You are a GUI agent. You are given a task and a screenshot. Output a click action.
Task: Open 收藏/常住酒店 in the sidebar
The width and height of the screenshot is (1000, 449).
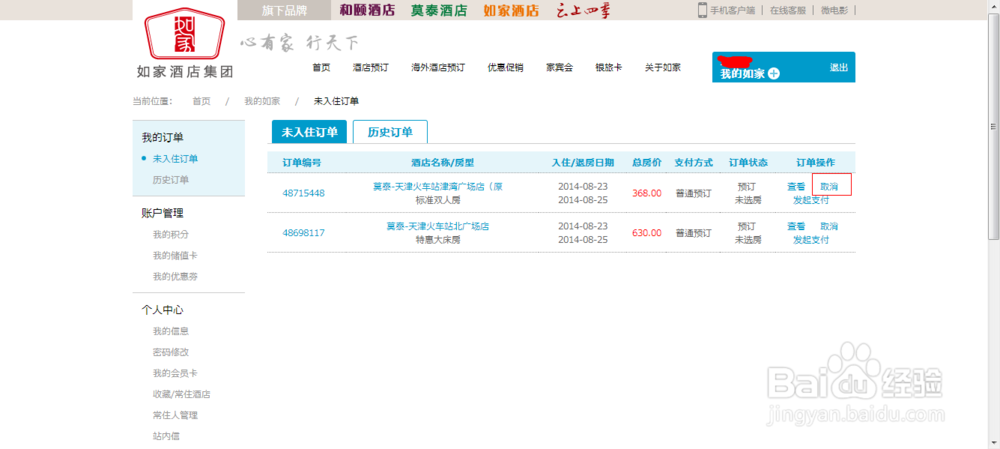[x=181, y=394]
